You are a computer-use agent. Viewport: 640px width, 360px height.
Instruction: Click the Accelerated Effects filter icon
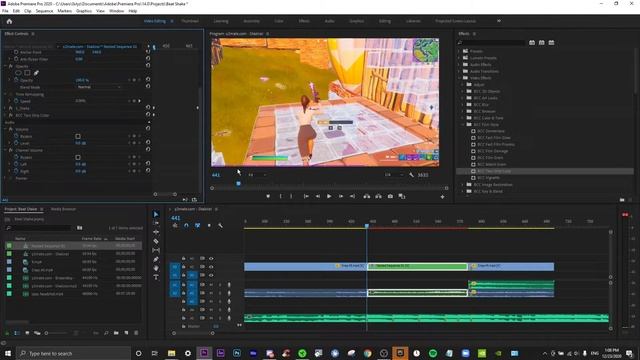tap(532, 42)
